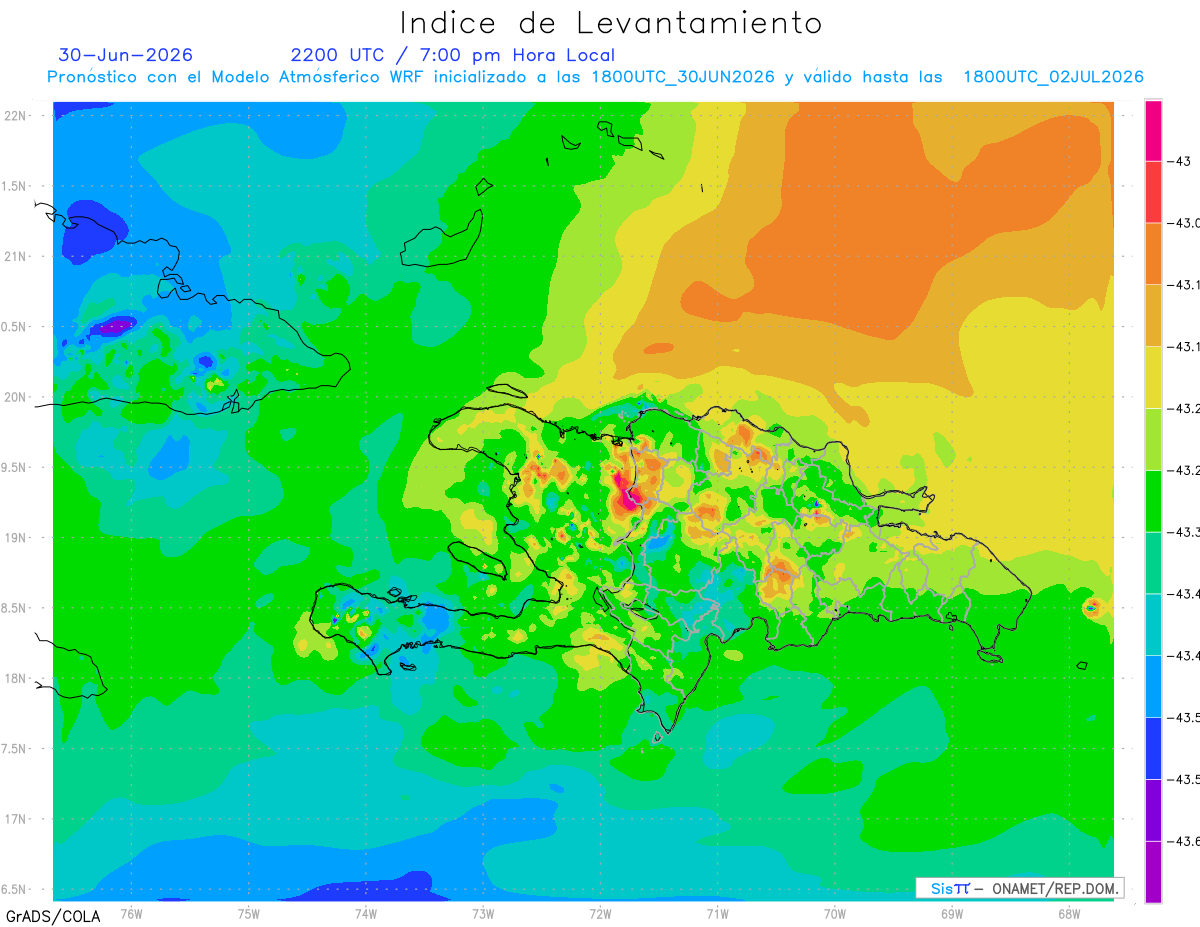Screen dimensions: 1200x927
Task: Click the '70W' longitude label
Action: pyautogui.click(x=835, y=914)
